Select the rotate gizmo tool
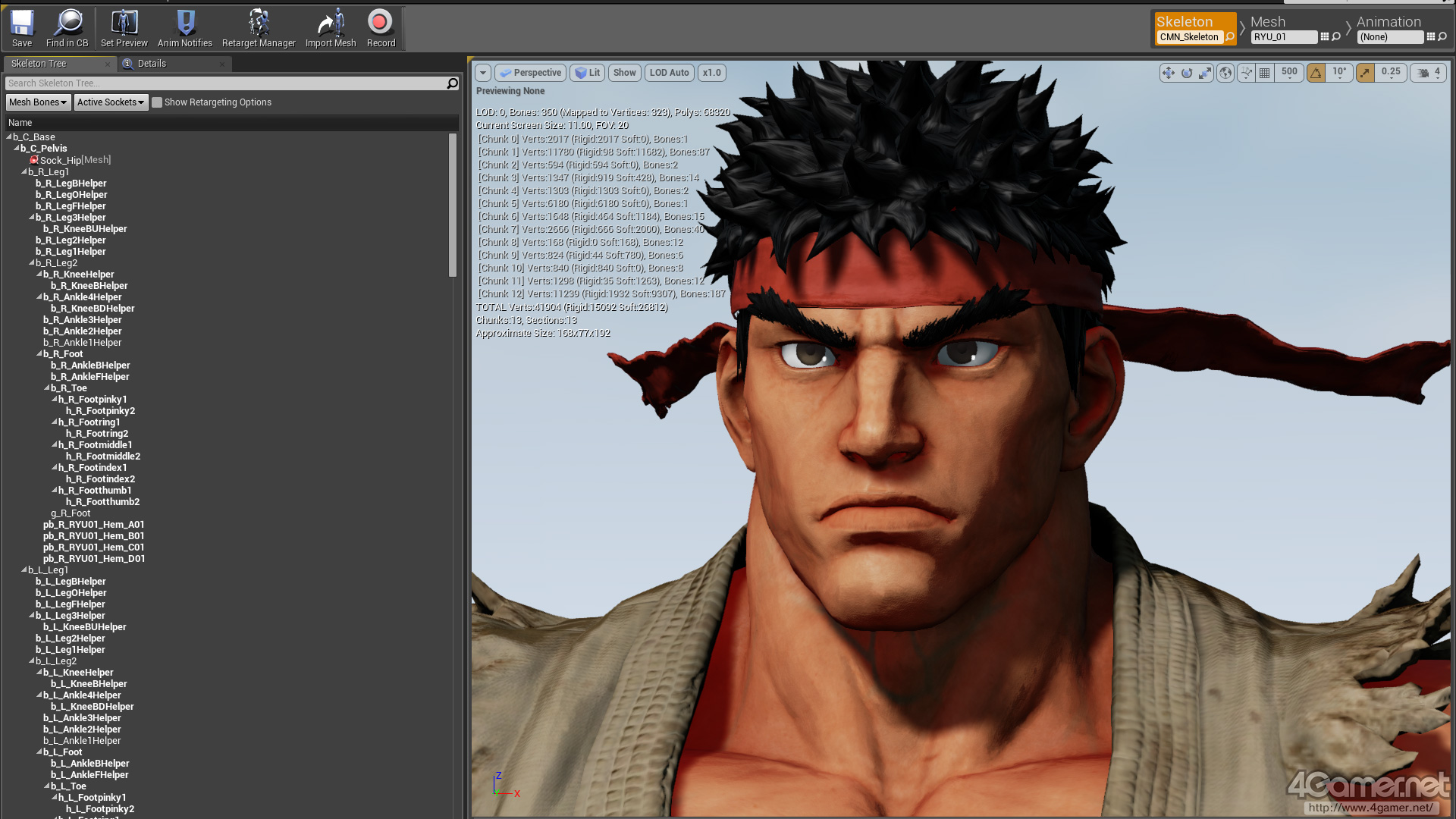1456x819 pixels. pos(1187,73)
